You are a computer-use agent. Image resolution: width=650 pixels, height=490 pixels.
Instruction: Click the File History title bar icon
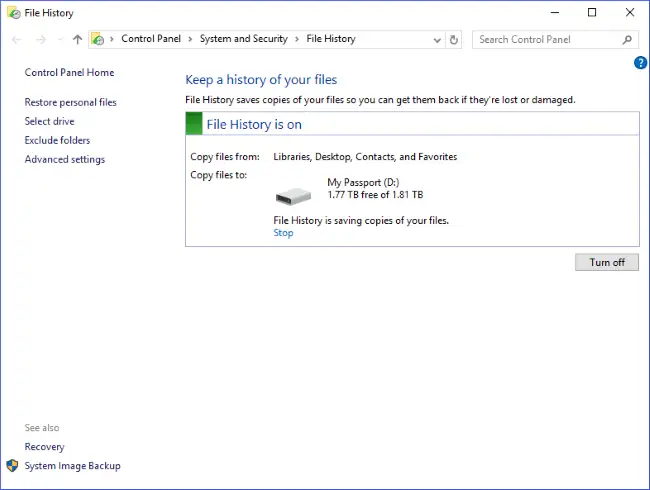pos(12,13)
